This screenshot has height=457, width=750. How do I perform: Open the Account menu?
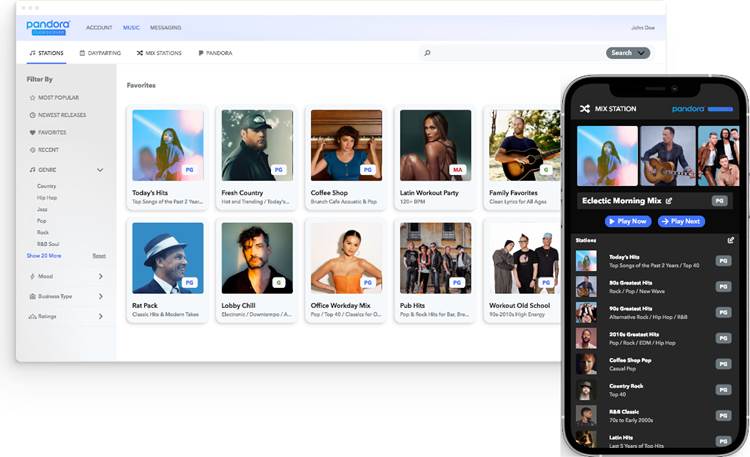99,28
